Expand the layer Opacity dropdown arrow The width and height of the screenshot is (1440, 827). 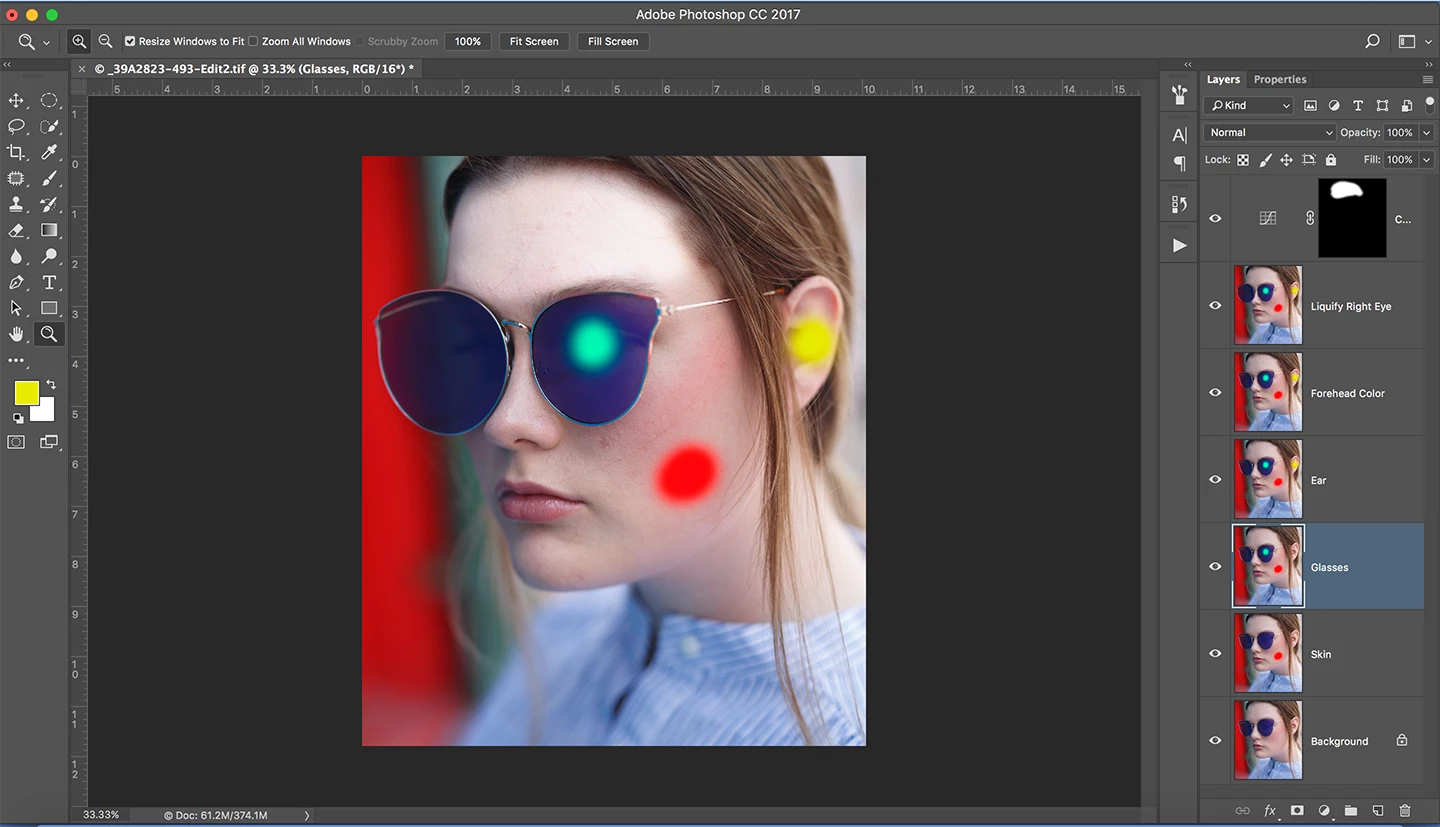coord(1426,133)
